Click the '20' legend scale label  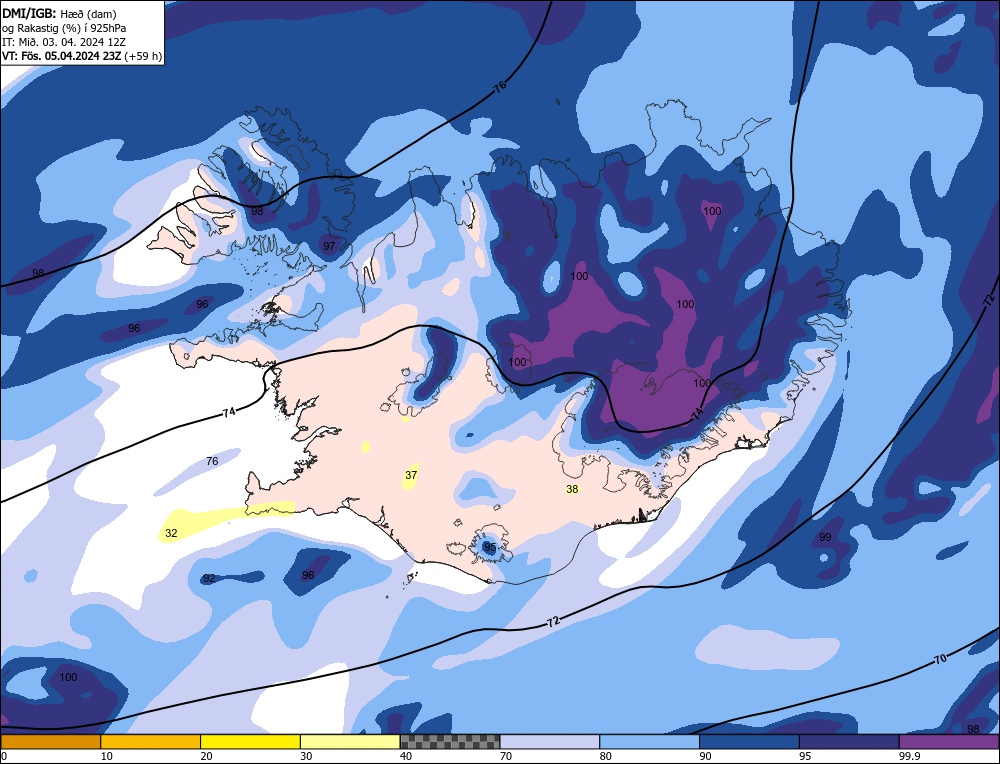[x=207, y=756]
